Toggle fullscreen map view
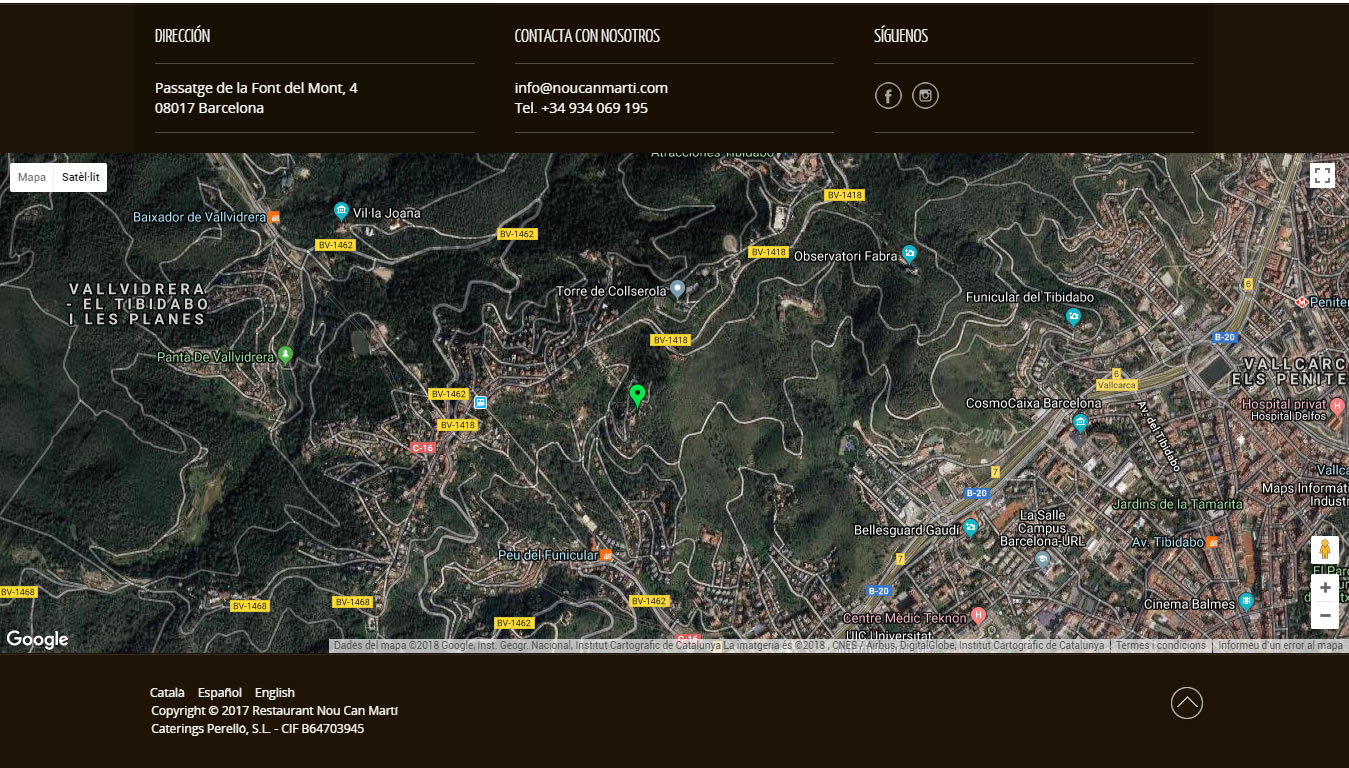The height and width of the screenshot is (768, 1349). tap(1322, 176)
